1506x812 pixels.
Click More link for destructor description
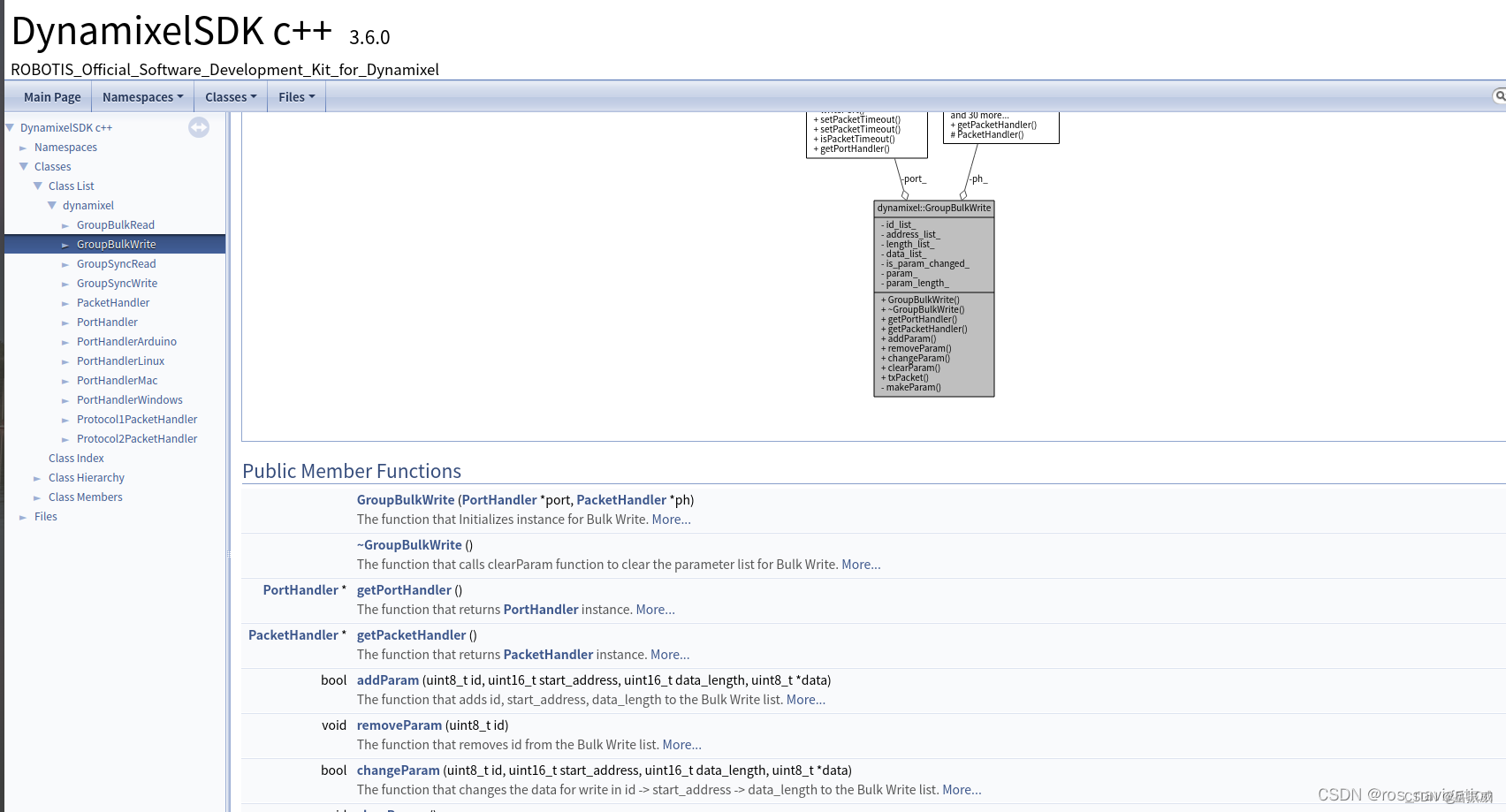click(x=862, y=565)
